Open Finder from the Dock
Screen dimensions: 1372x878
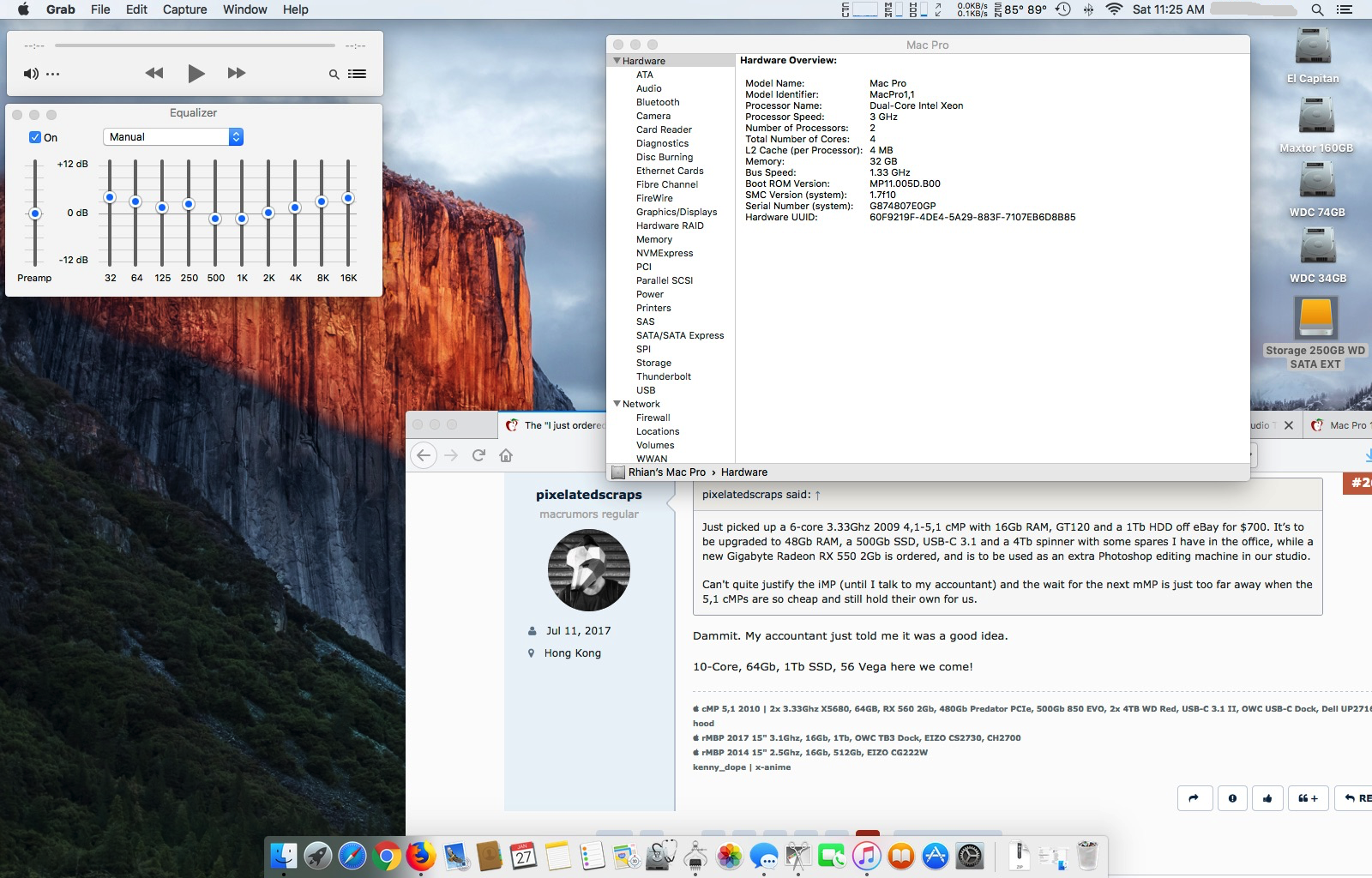coord(284,856)
